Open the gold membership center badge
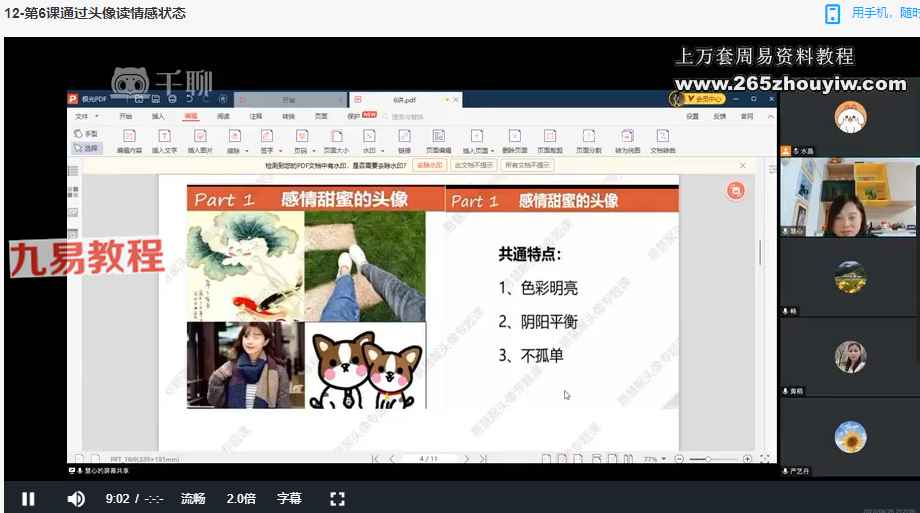920x513 pixels. [x=705, y=99]
